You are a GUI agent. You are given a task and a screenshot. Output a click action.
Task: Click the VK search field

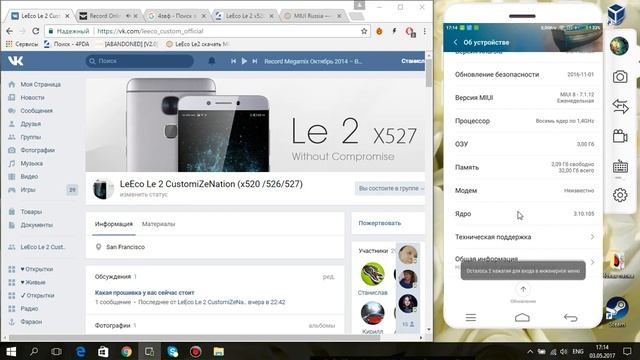140,61
